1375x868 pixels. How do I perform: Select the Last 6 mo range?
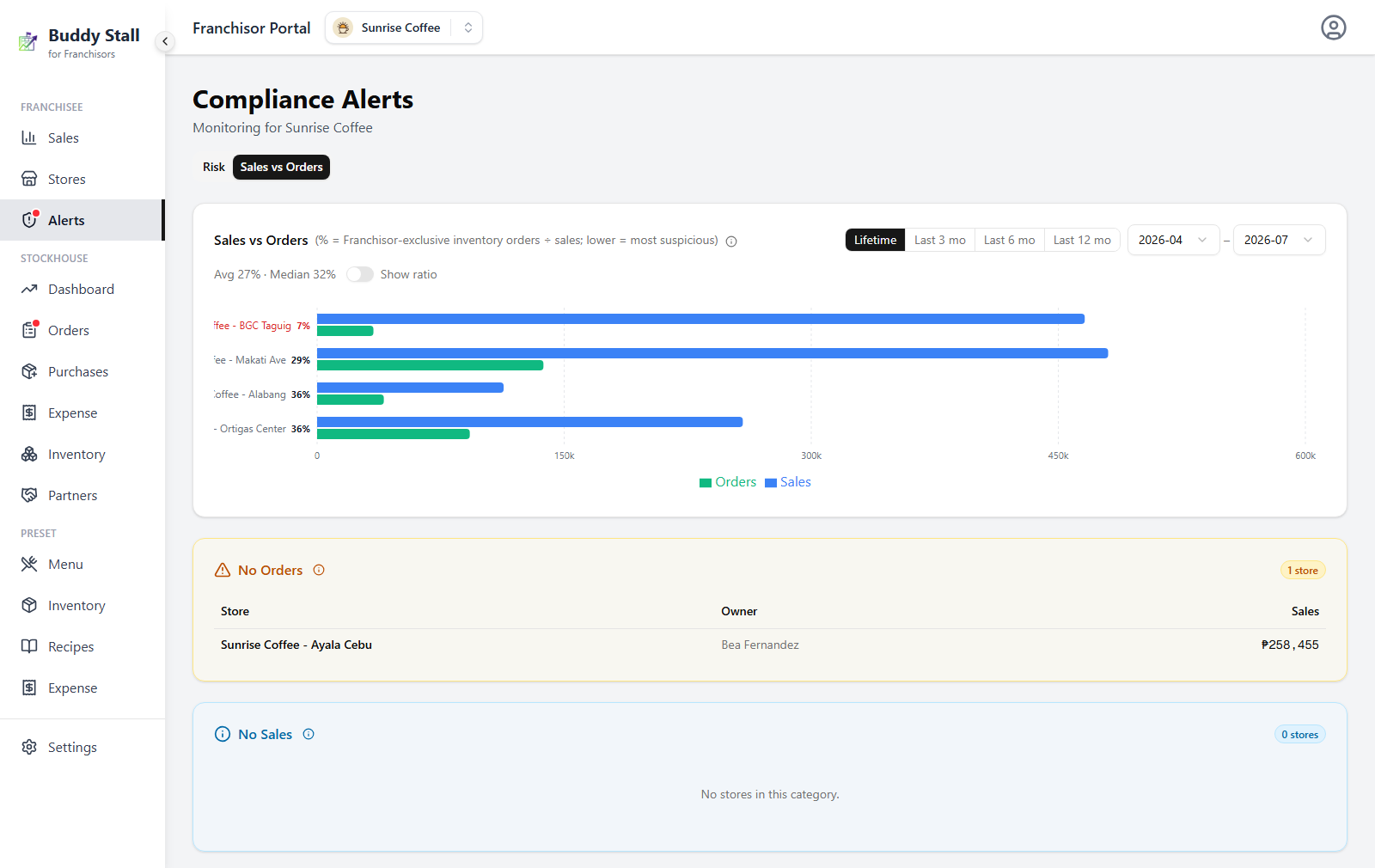(x=1010, y=240)
